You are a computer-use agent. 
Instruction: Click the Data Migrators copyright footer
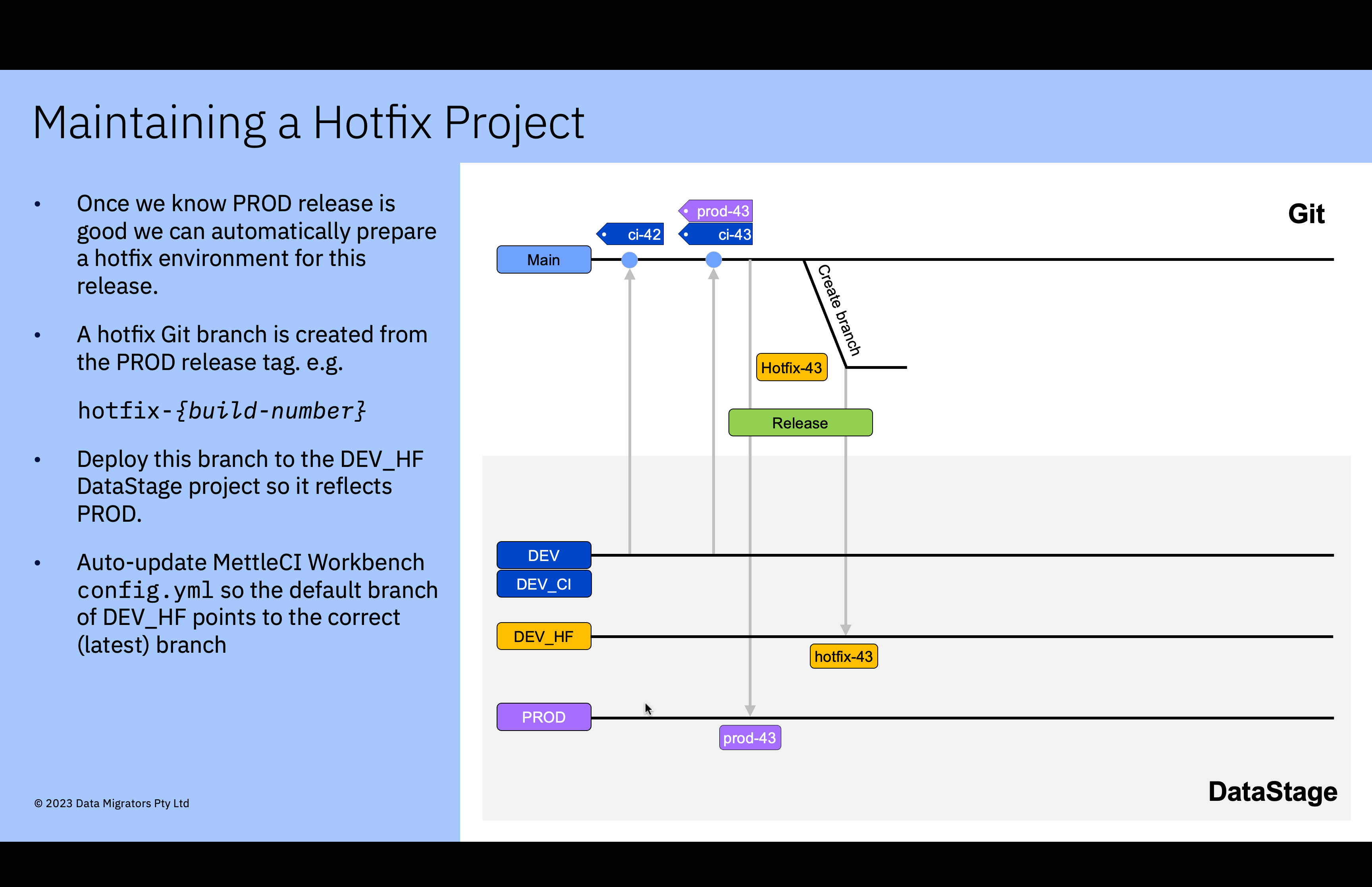112,804
